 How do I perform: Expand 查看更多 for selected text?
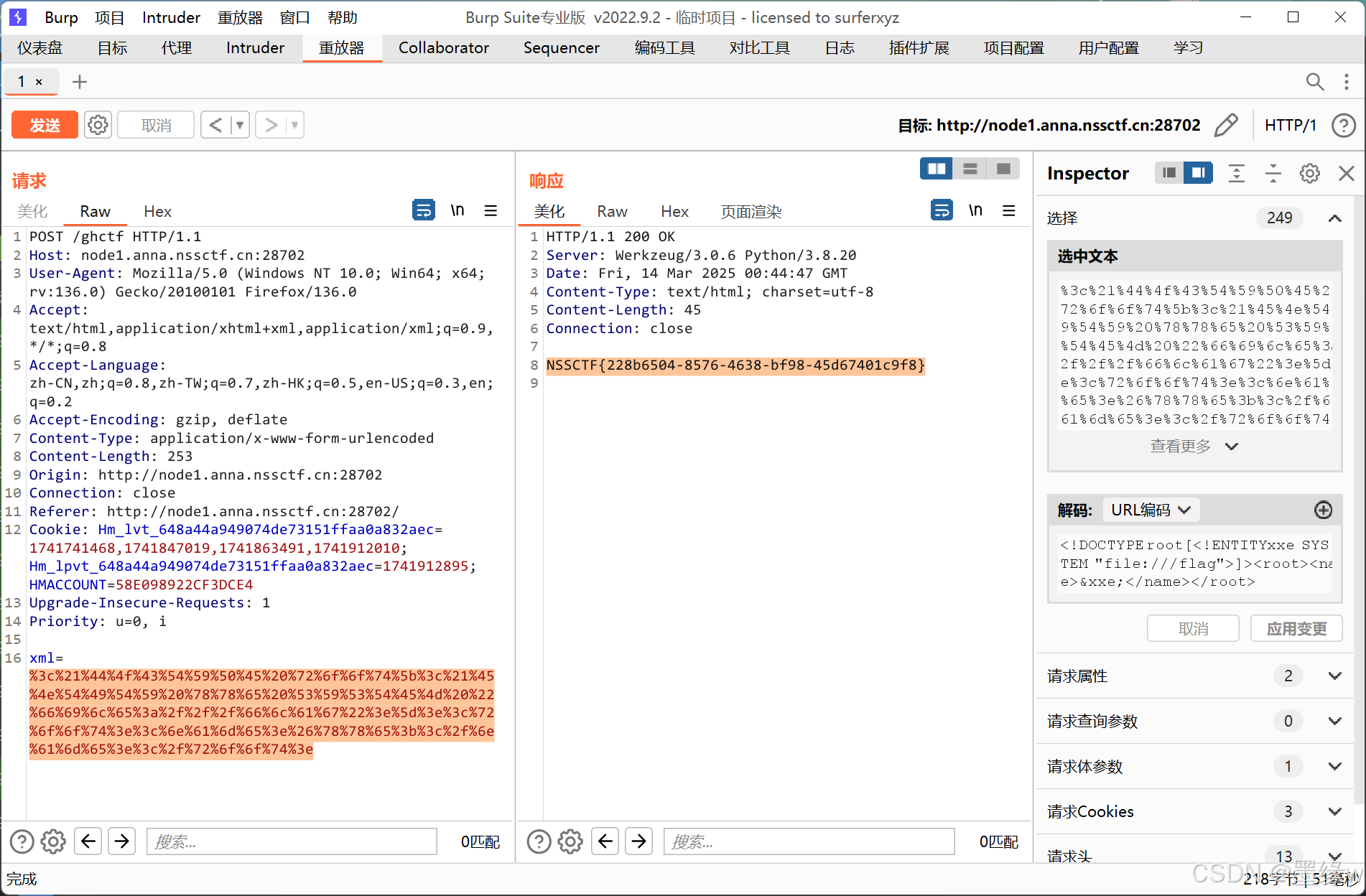tap(1194, 447)
